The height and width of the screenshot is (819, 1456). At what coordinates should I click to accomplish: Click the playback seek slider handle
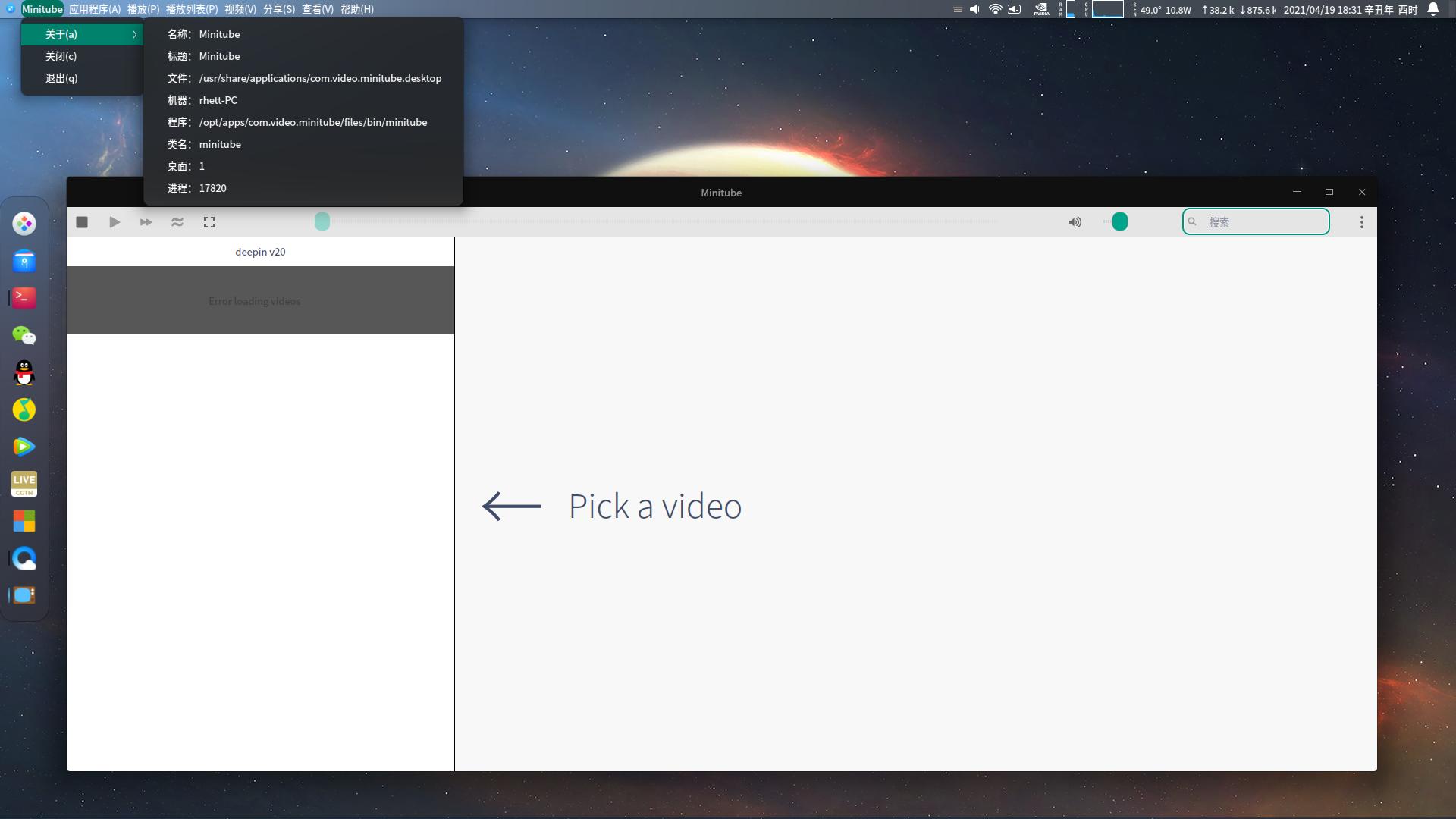(x=322, y=221)
